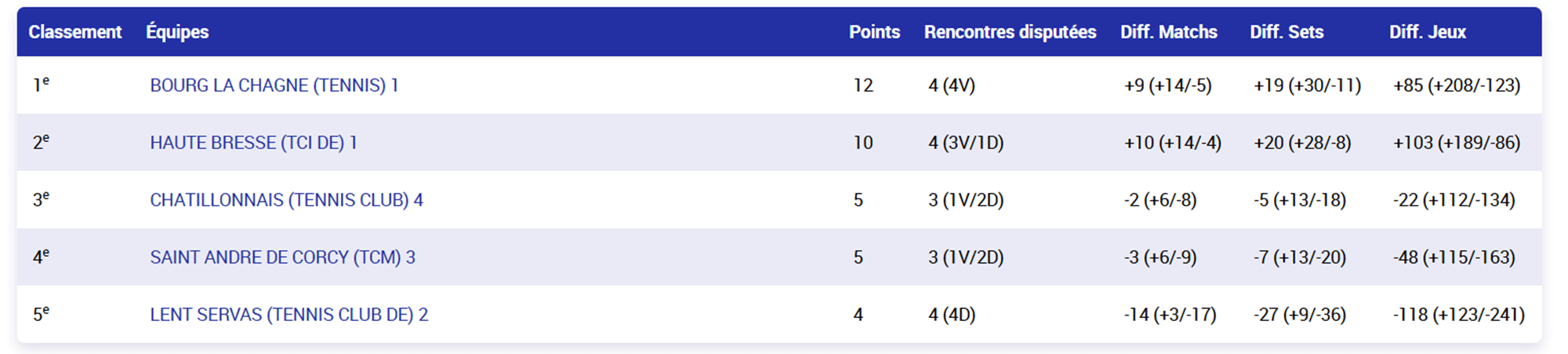
Task: Click the Diff. Jeux column header
Action: [x=1428, y=32]
